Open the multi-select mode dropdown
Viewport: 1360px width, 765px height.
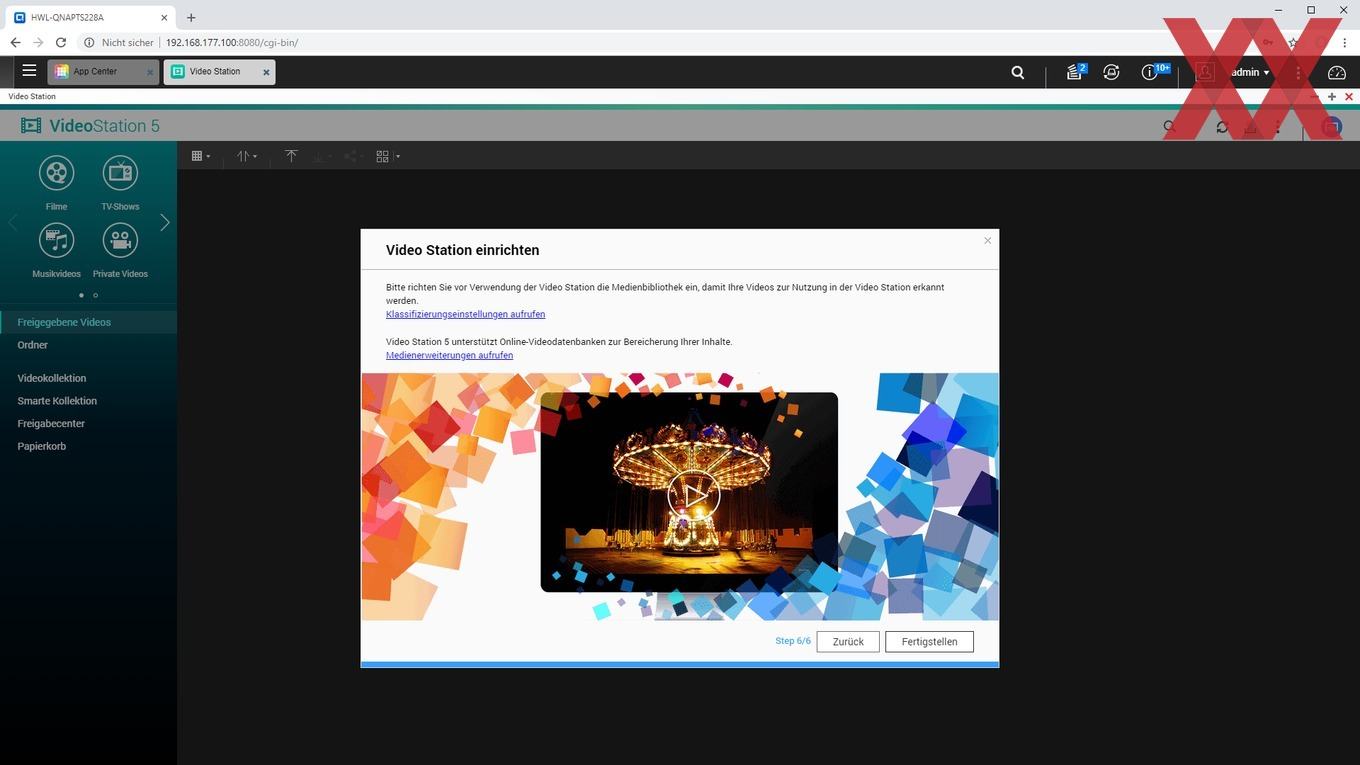[x=388, y=156]
